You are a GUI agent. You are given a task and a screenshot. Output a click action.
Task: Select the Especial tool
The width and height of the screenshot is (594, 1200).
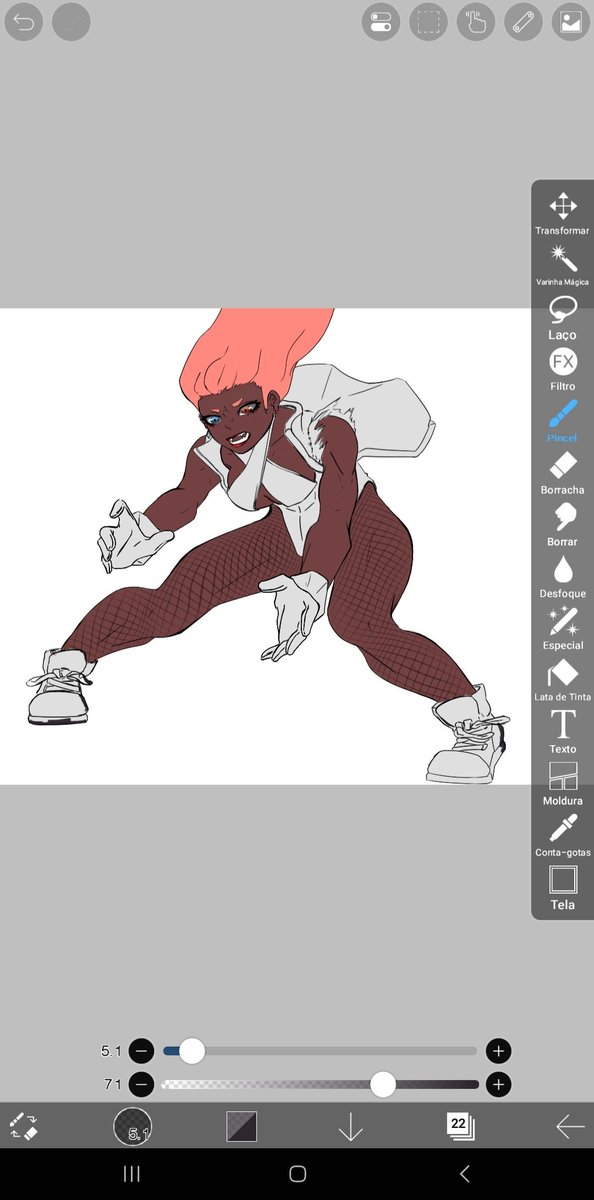point(562,629)
